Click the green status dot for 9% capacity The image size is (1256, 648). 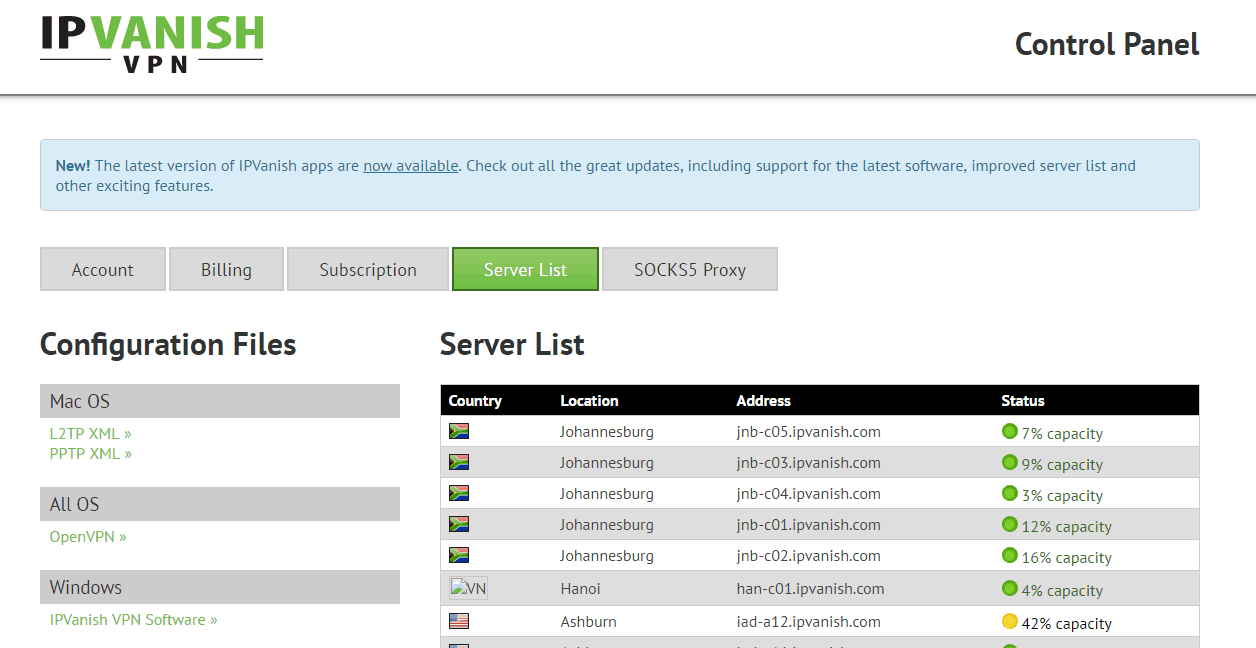click(1010, 463)
